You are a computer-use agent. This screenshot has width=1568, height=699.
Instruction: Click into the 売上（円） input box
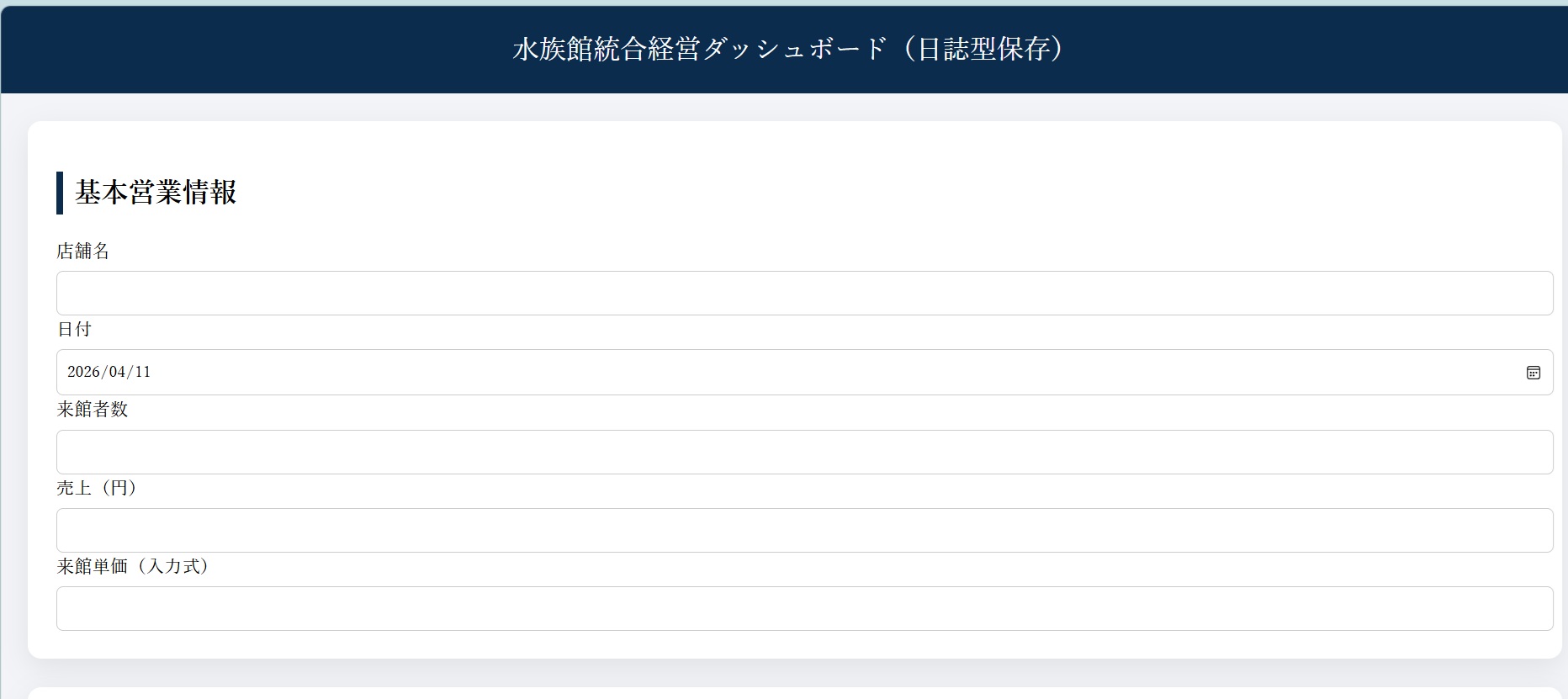pos(804,530)
